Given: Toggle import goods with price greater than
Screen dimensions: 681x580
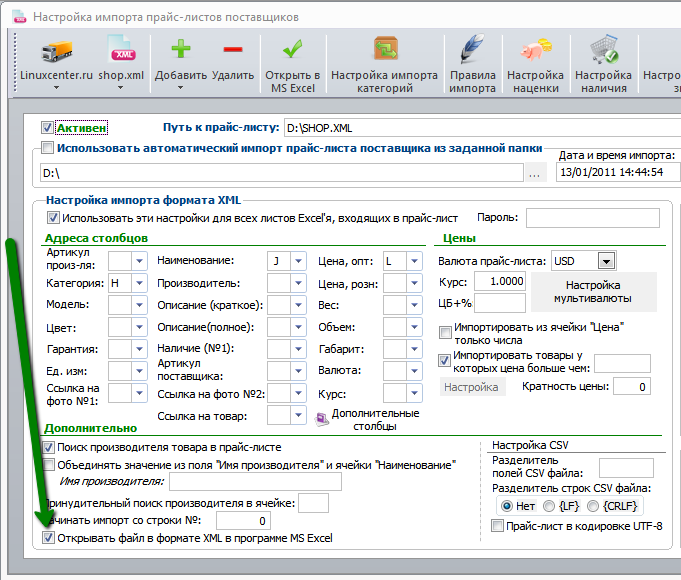Looking at the screenshot, I should click(x=444, y=361).
